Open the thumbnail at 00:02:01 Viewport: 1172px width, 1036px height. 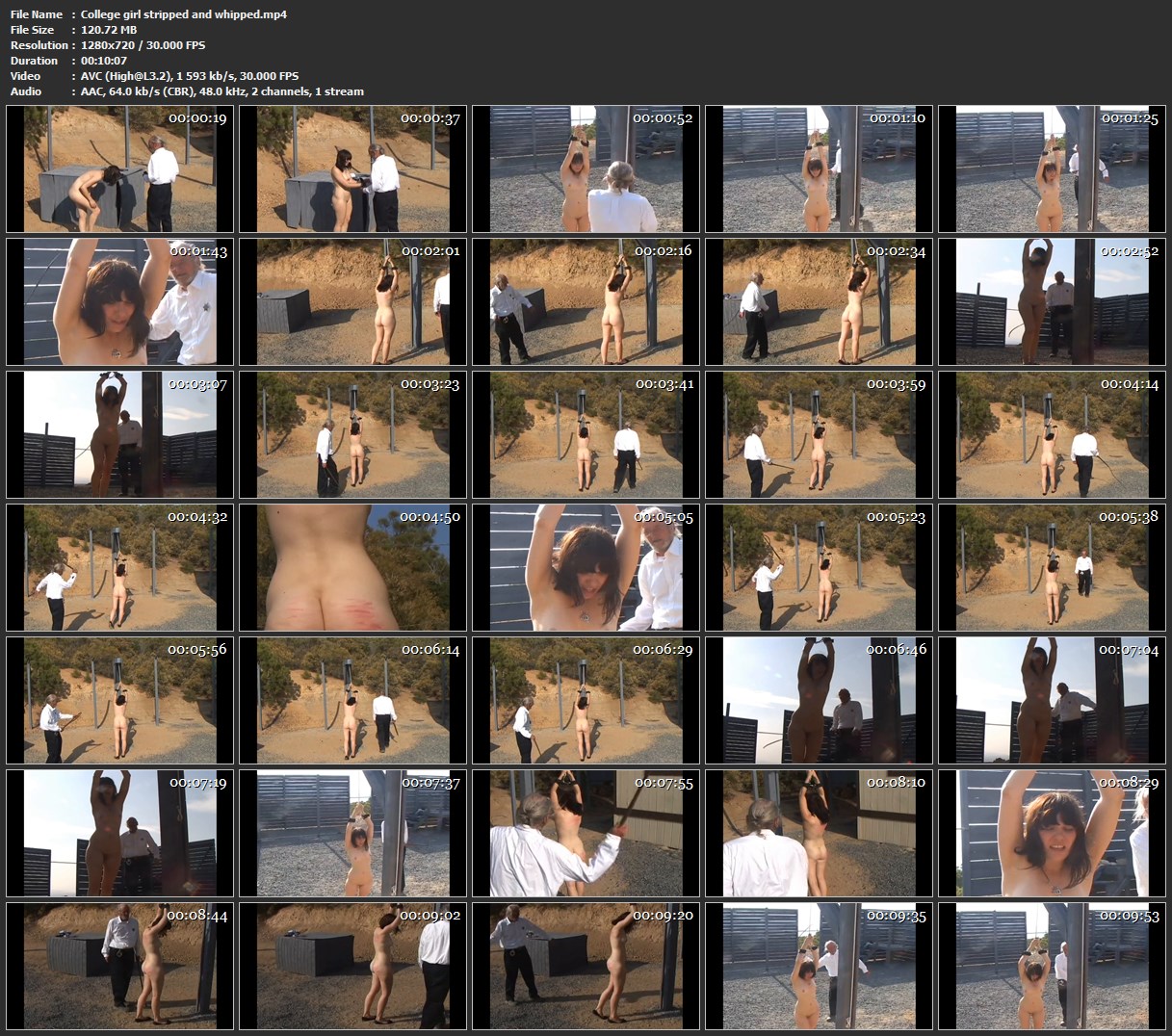(353, 302)
